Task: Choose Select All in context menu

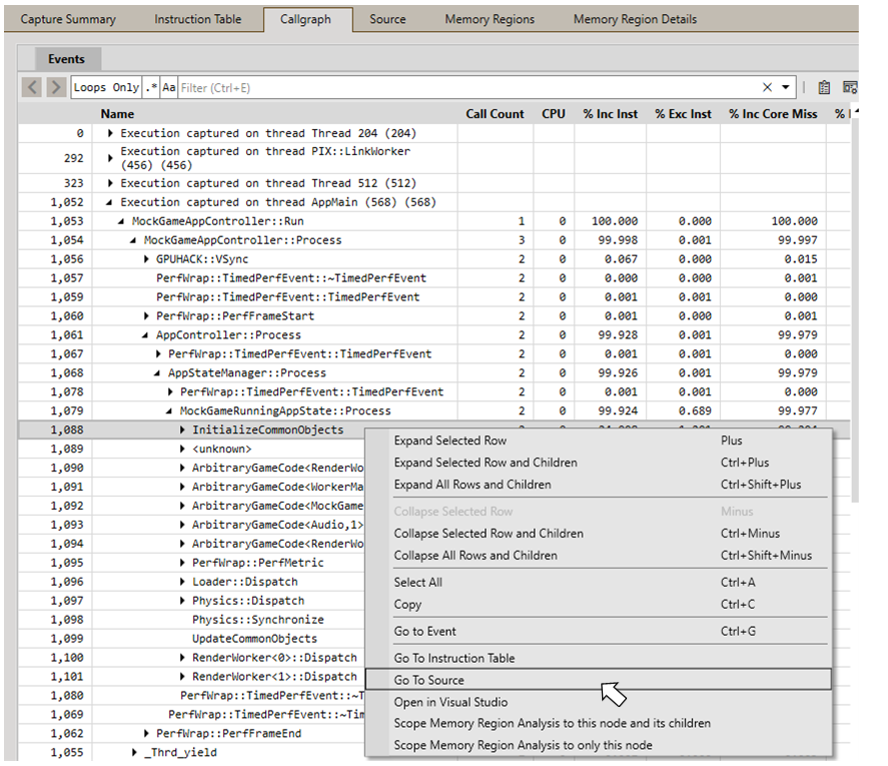Action: 599,582
